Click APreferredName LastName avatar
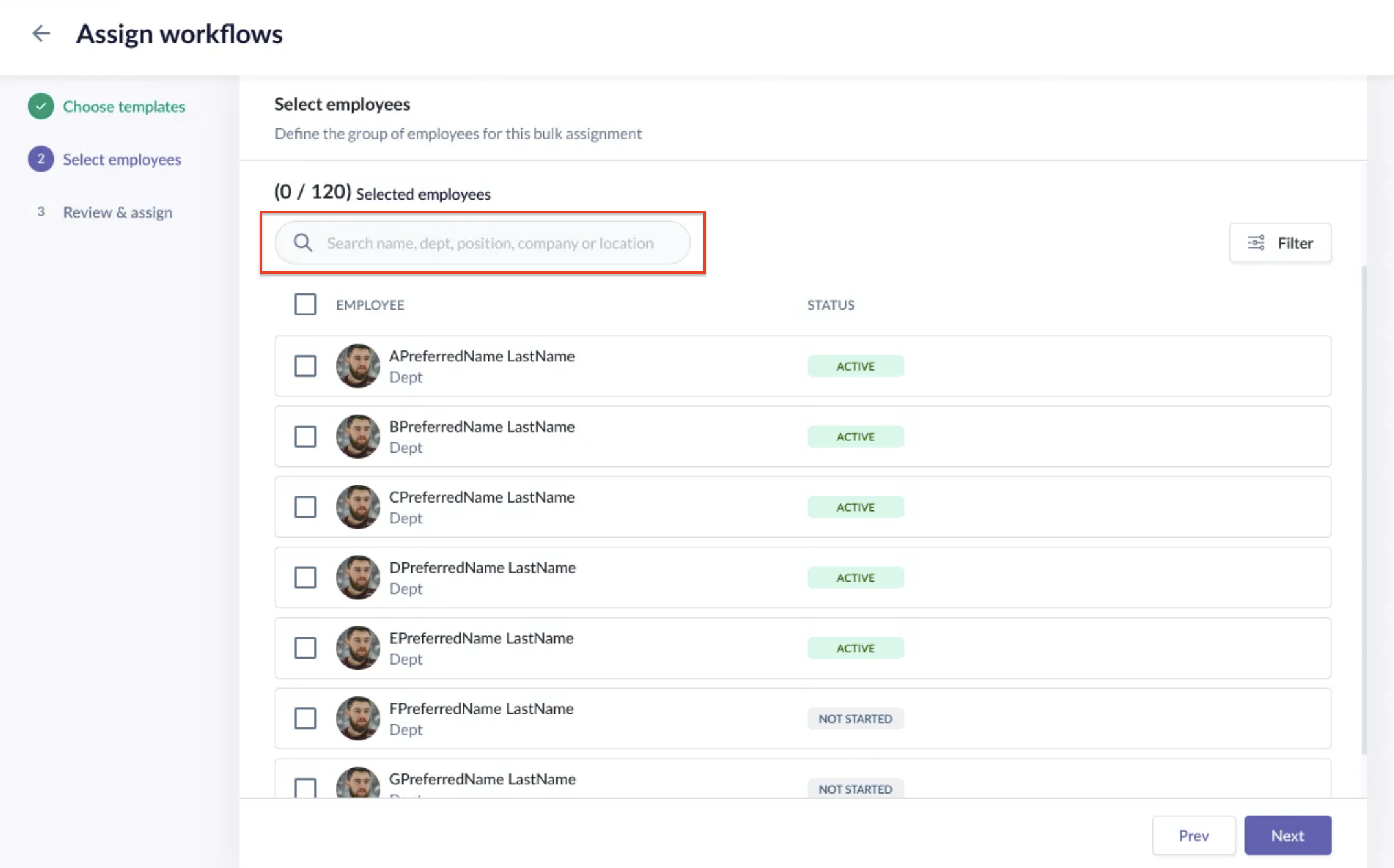Viewport: 1394px width, 868px height. [x=358, y=366]
